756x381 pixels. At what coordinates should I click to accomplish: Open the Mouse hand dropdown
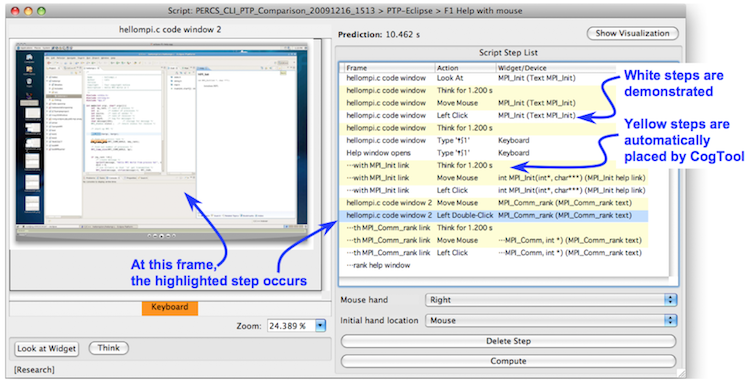pyautogui.click(x=551, y=299)
